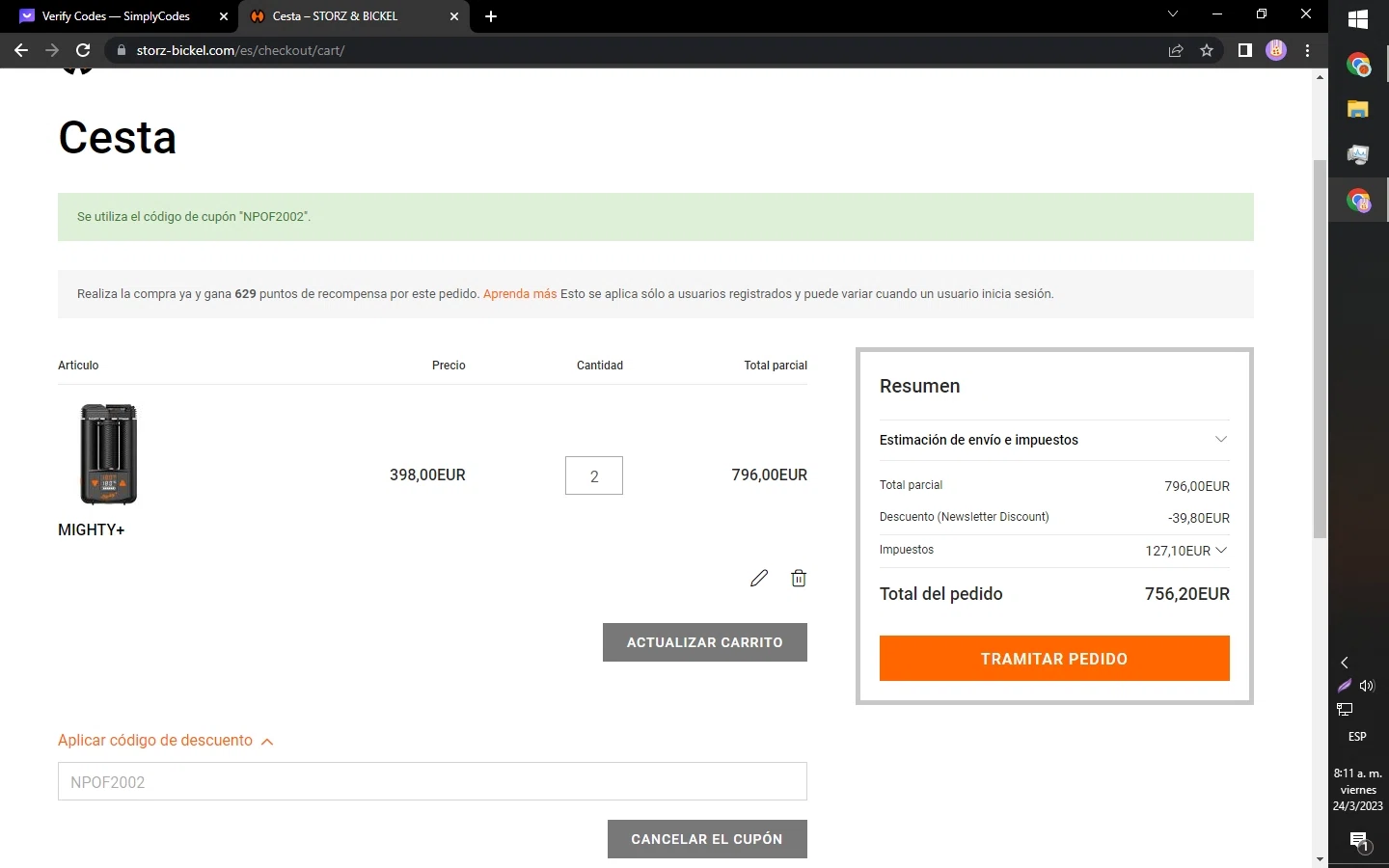1389x868 pixels.
Task: Open the Windows notification center icon
Action: pos(1359,842)
